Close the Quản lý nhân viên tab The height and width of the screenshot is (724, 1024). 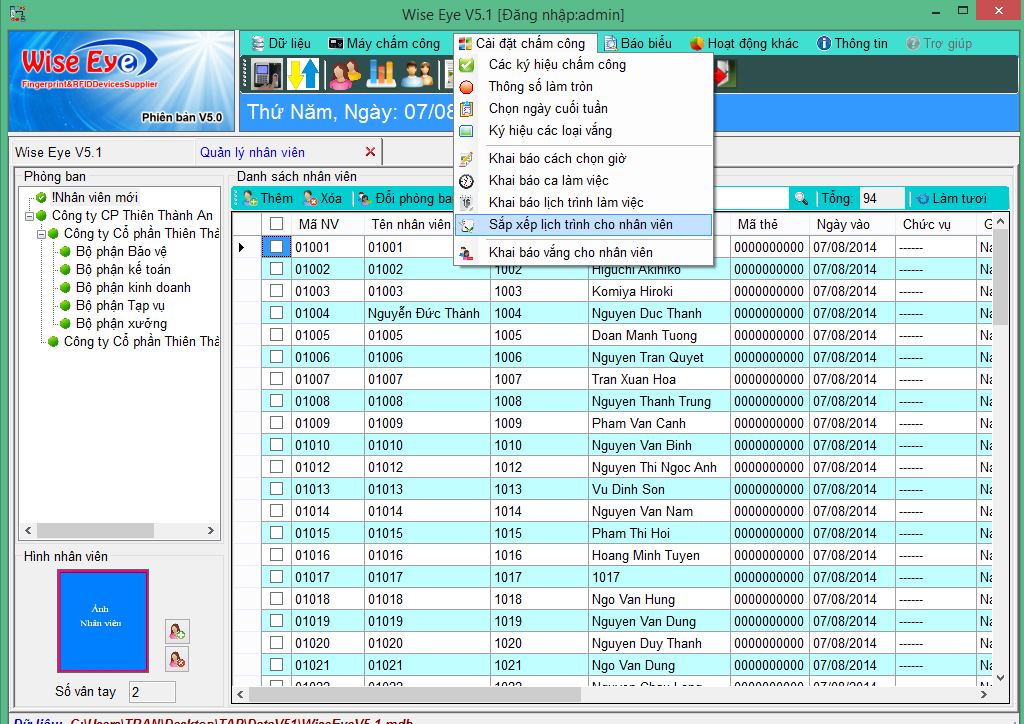(x=370, y=152)
